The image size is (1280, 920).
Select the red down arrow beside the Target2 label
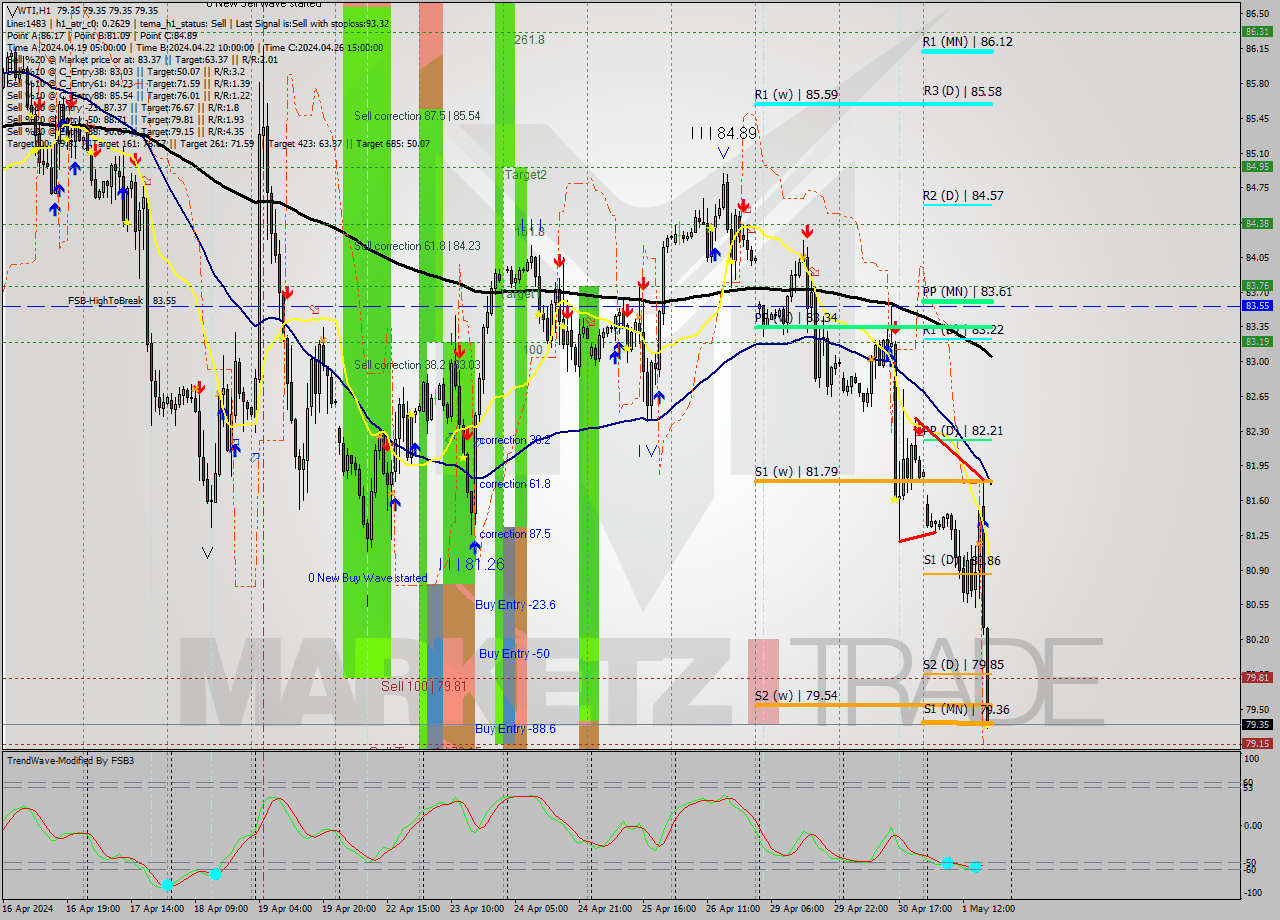click(560, 260)
